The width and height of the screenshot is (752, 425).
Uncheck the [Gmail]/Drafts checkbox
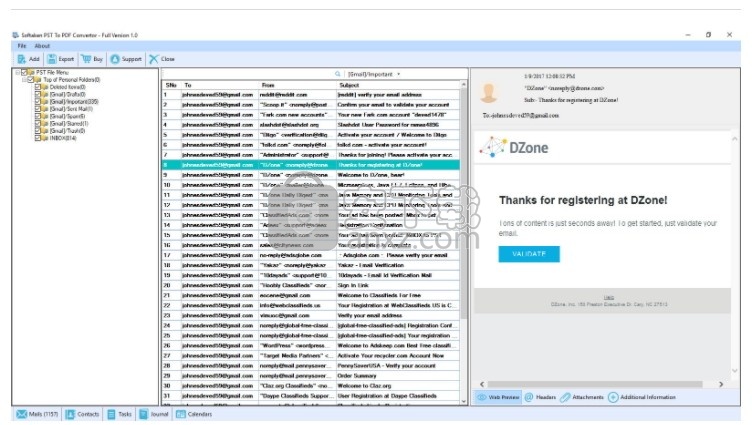(x=37, y=94)
